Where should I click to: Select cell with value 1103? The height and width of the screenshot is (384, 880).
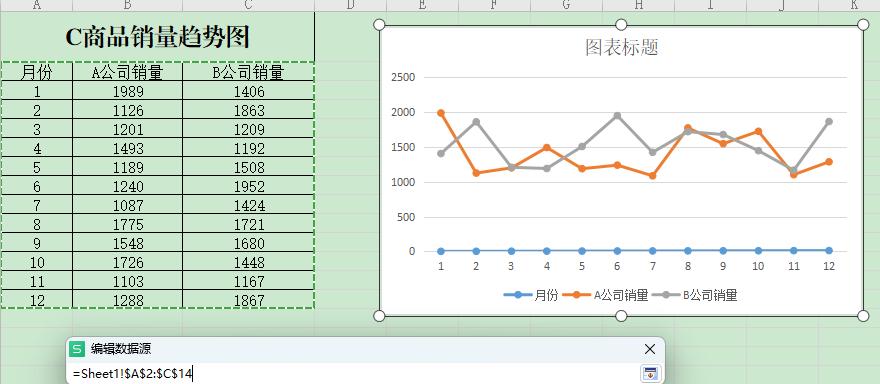[128, 281]
